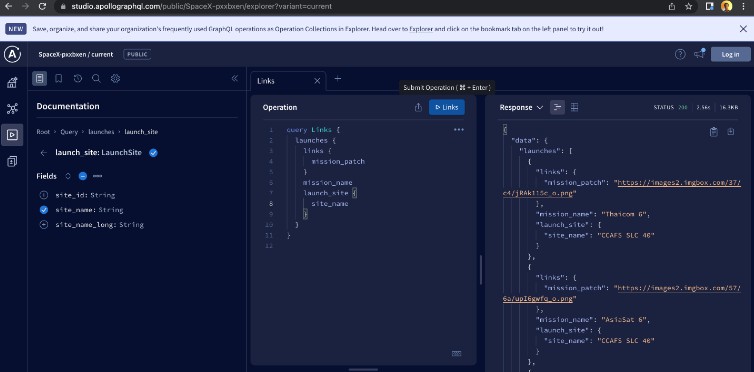Bookmark this page with browser star
The height and width of the screenshot is (372, 754).
(689, 7)
